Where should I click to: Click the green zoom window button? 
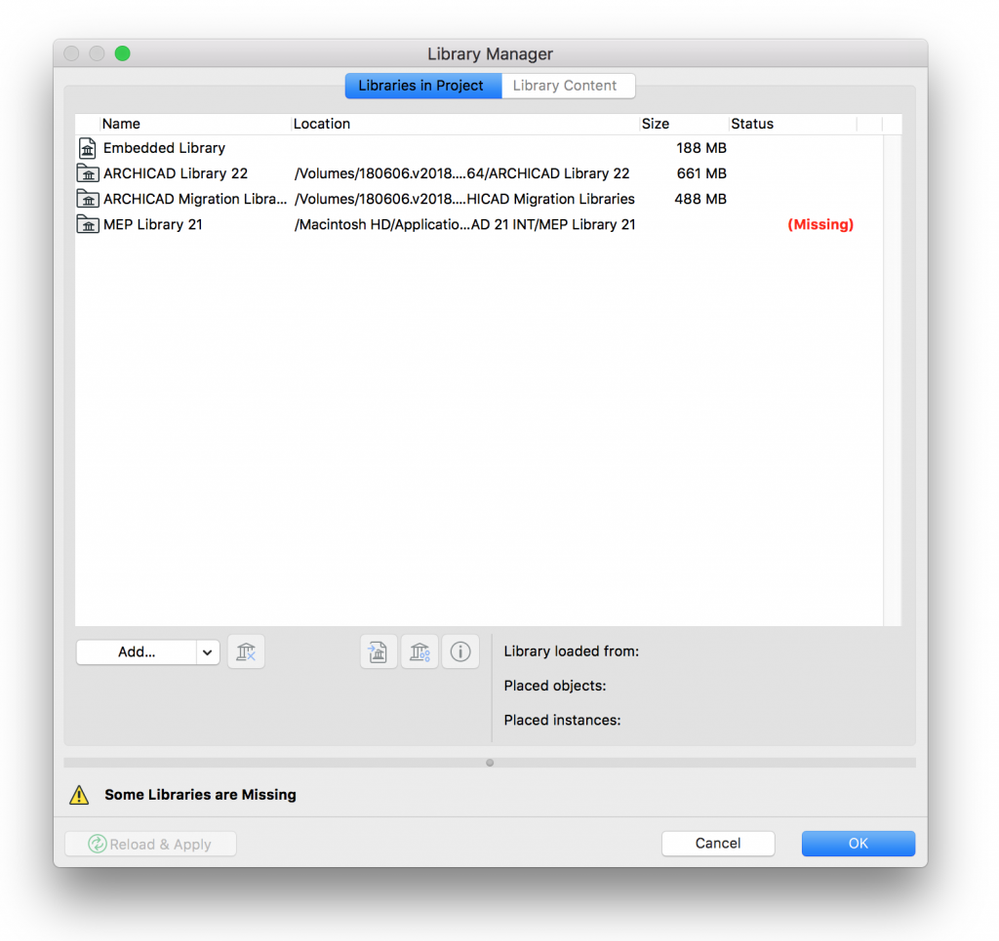122,54
